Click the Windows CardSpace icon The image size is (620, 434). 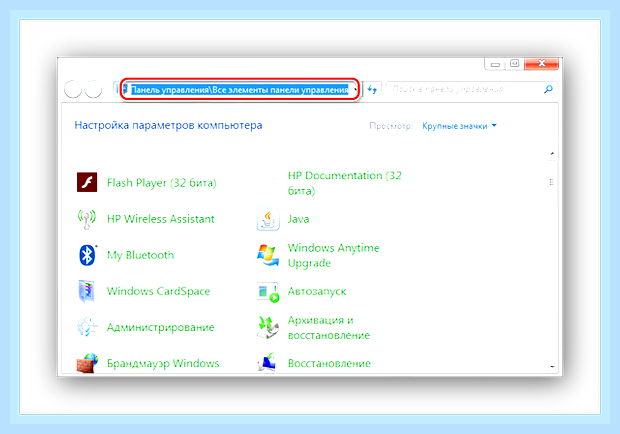[x=87, y=291]
